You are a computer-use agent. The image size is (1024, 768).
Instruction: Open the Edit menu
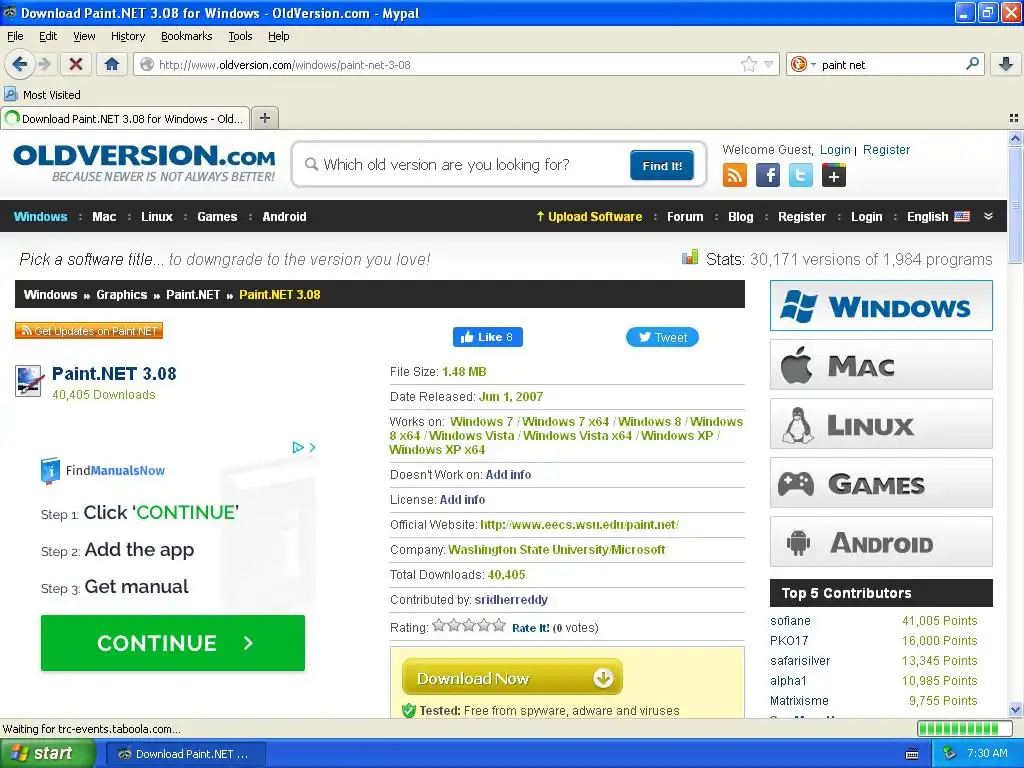point(48,36)
